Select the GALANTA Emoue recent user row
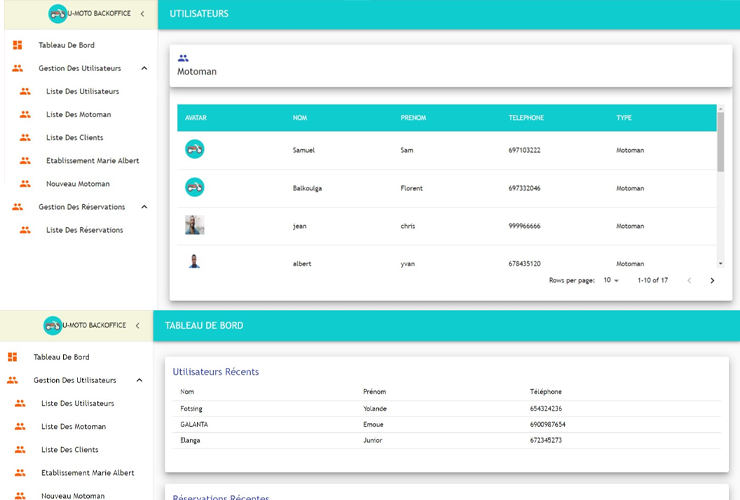Image resolution: width=740 pixels, height=500 pixels. pyautogui.click(x=445, y=424)
